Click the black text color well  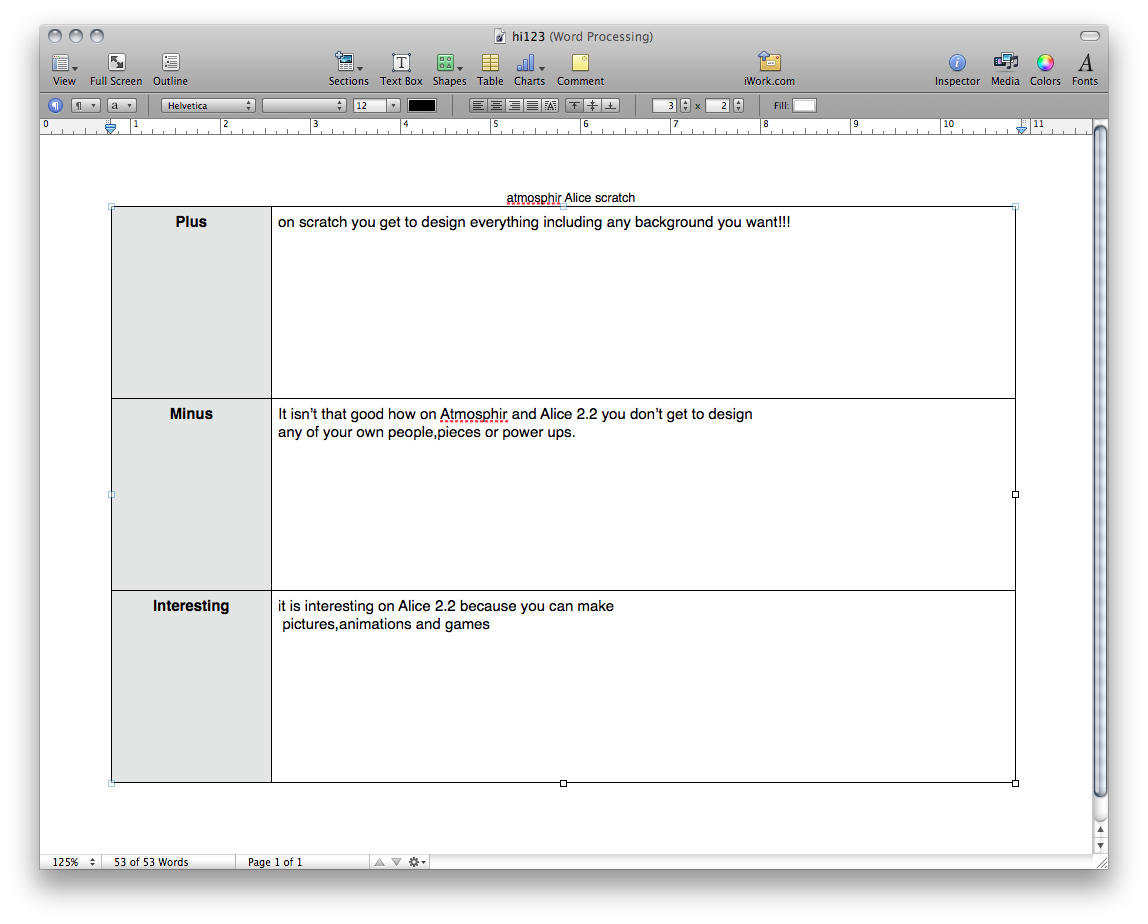pos(422,105)
